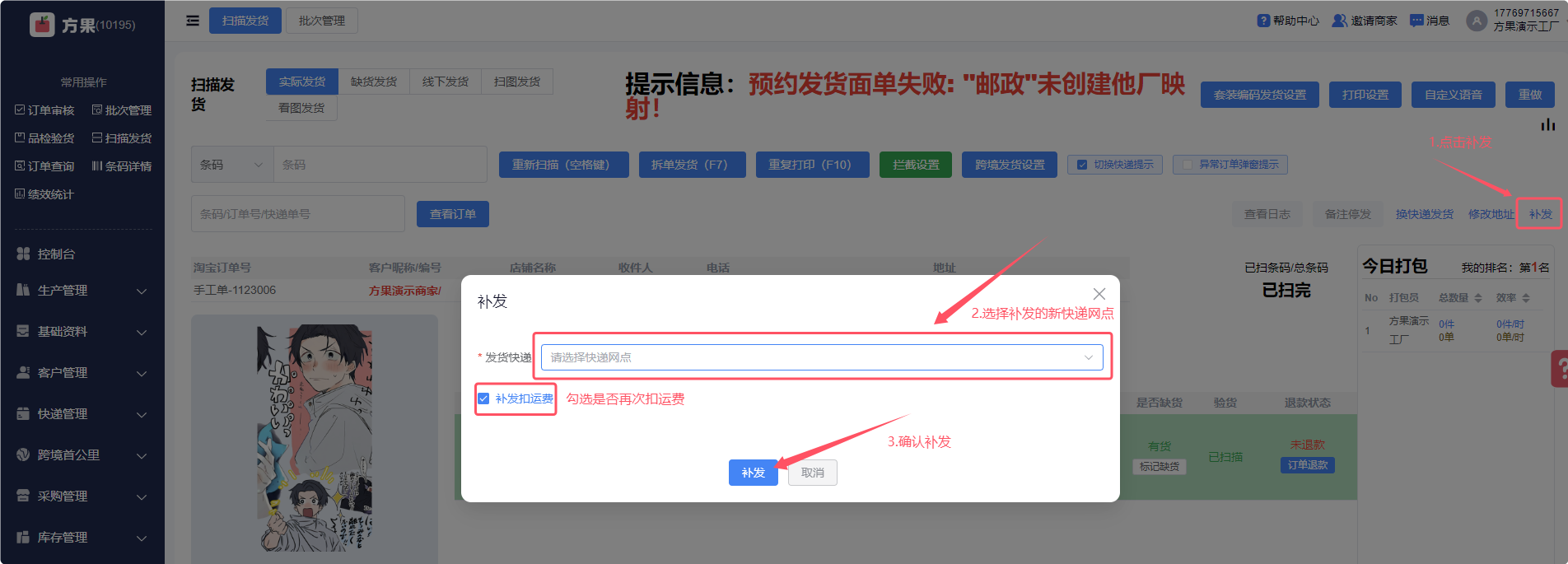1568x564 pixels.
Task: Click 查看订单 button
Action: click(x=453, y=214)
